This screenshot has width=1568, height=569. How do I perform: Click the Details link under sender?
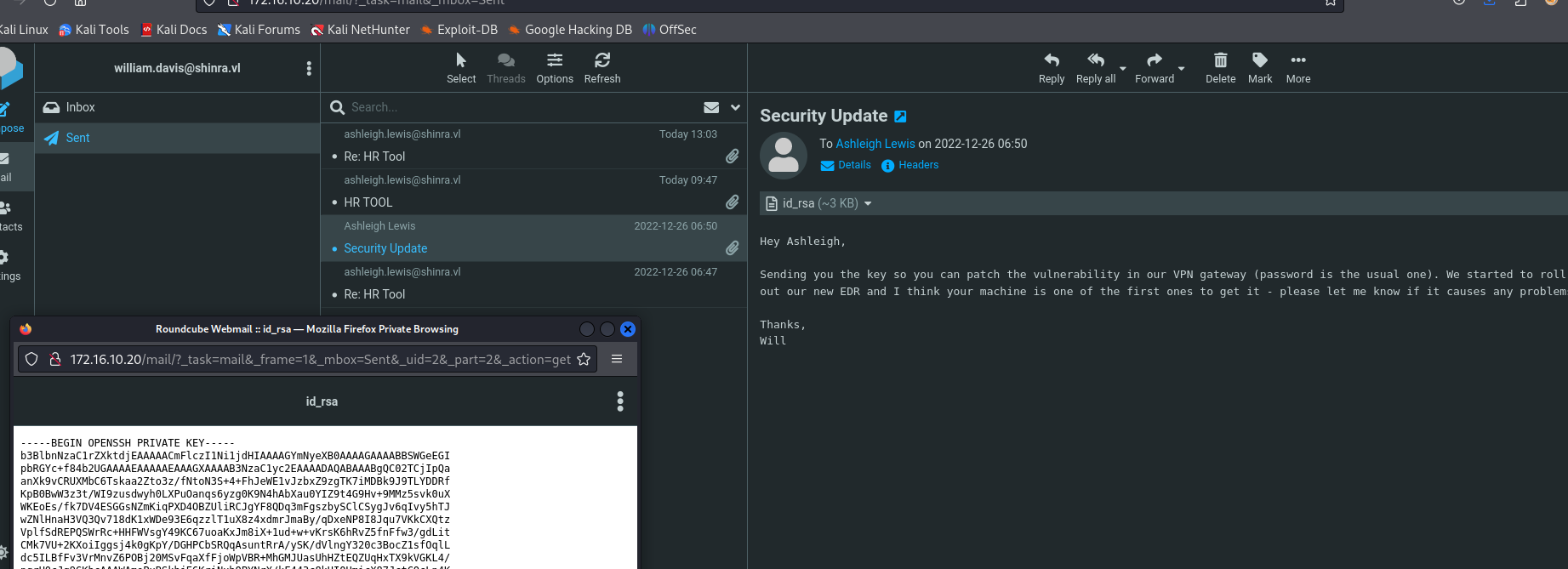853,165
